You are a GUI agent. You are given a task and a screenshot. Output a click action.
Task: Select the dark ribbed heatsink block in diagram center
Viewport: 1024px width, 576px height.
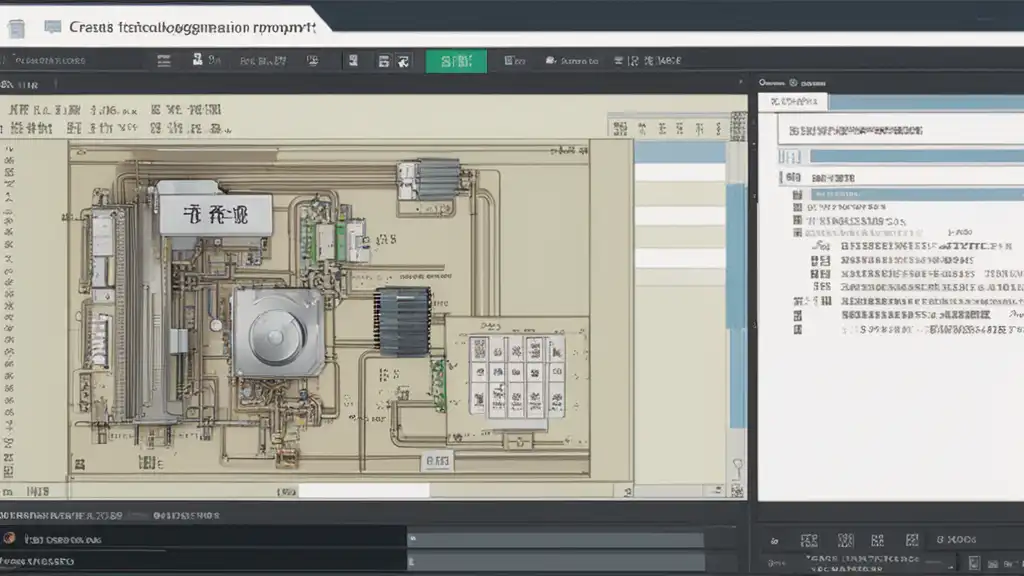coord(402,321)
